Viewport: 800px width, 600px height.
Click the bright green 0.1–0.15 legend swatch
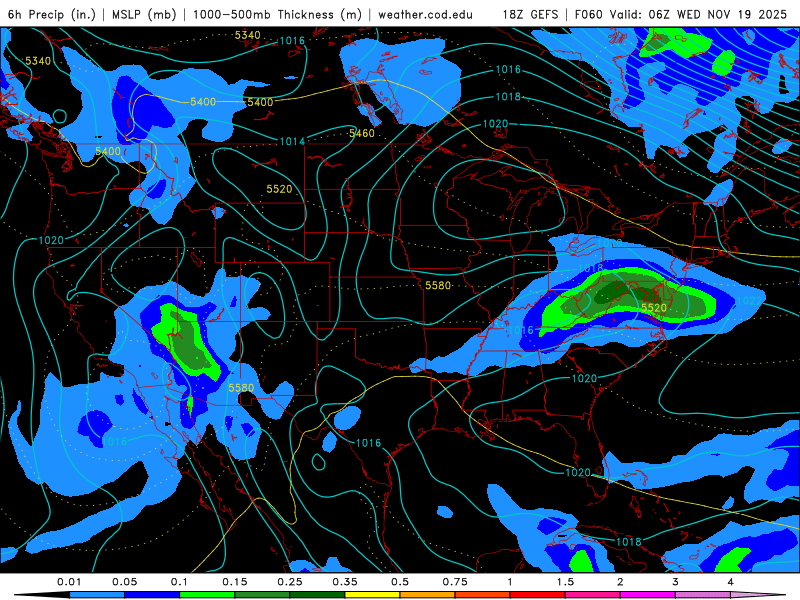point(207,595)
